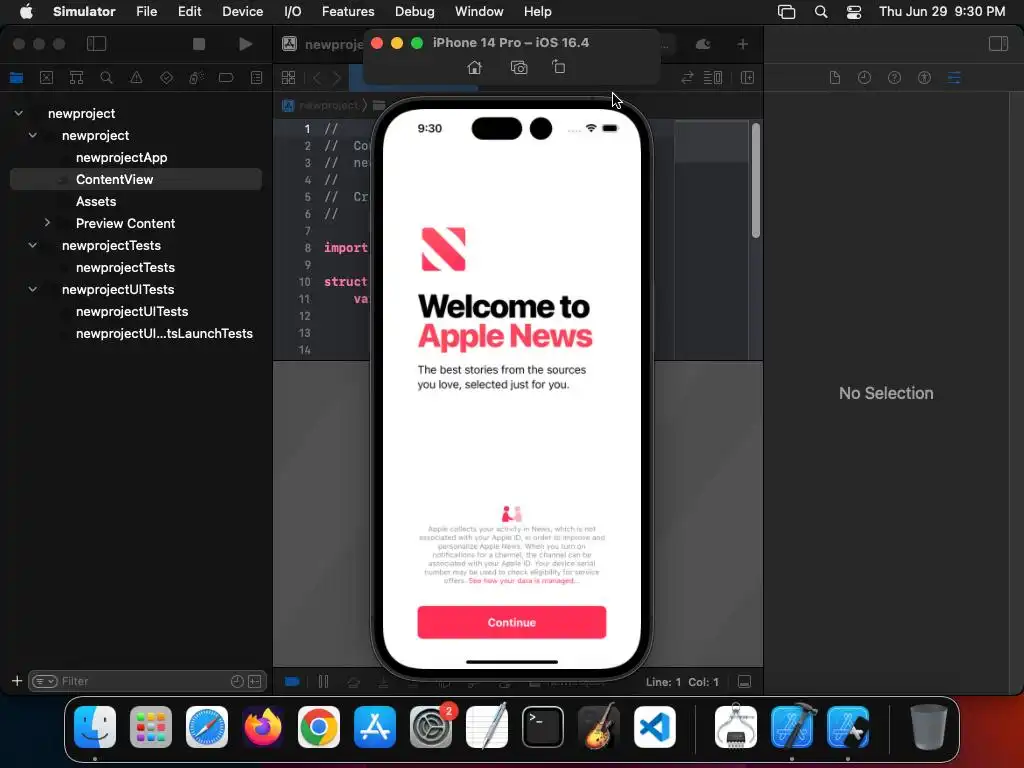Click See how your data is managed link

click(x=523, y=581)
